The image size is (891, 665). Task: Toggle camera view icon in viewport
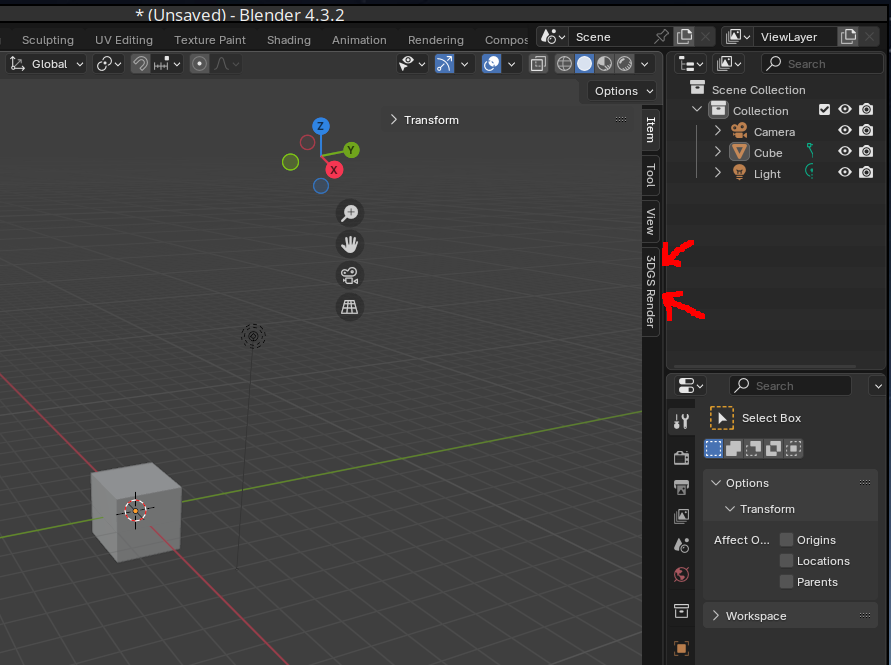pyautogui.click(x=350, y=276)
